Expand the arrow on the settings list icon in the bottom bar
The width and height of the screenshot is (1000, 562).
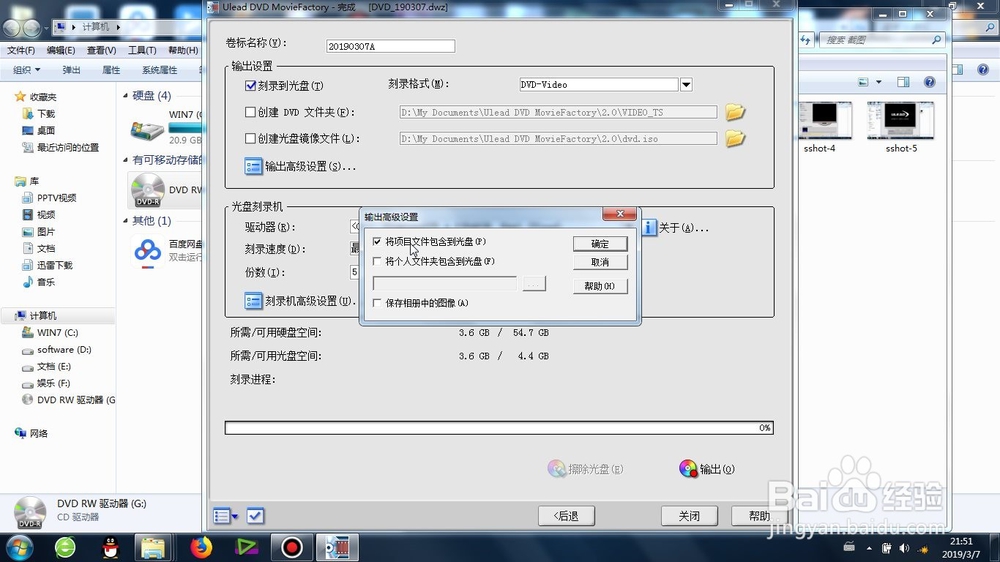coord(235,516)
